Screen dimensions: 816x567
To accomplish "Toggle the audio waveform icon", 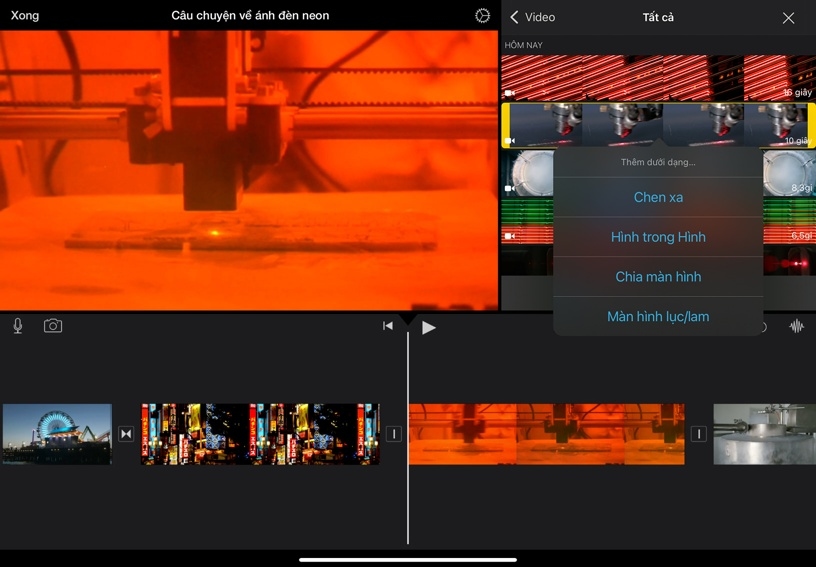I will 797,326.
